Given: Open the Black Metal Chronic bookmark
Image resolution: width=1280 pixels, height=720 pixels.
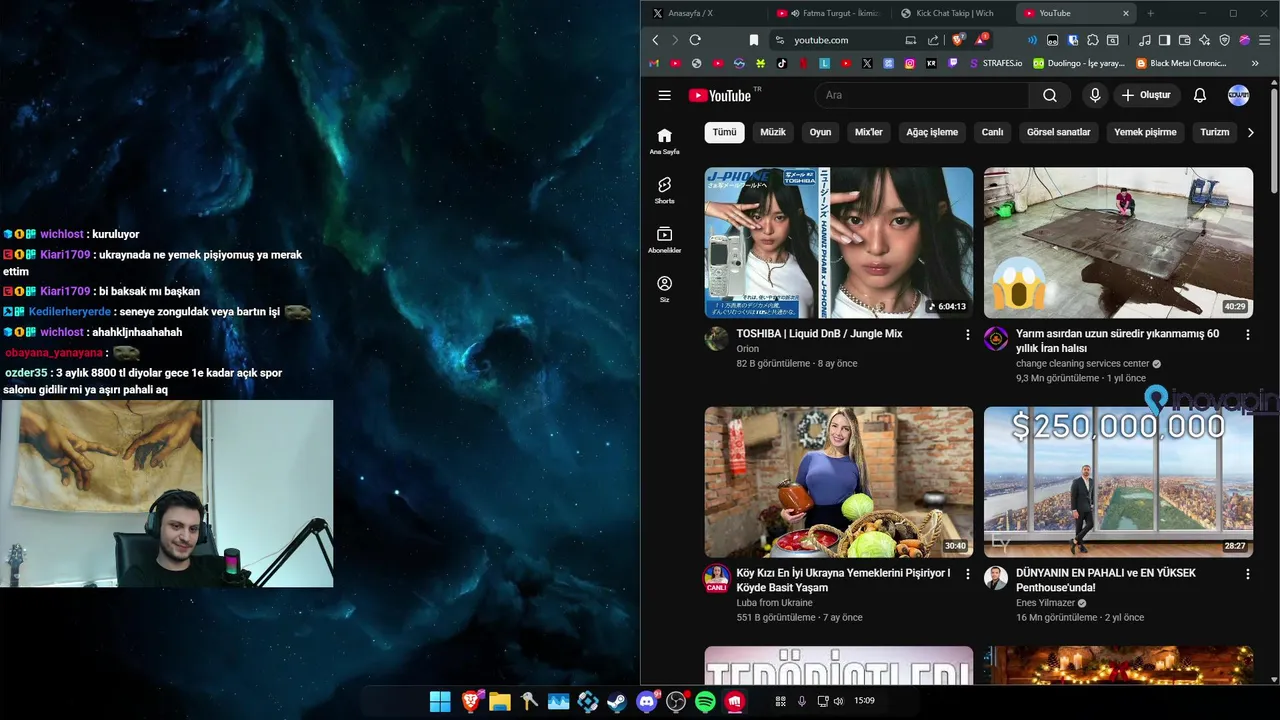Looking at the screenshot, I should click(x=1181, y=63).
